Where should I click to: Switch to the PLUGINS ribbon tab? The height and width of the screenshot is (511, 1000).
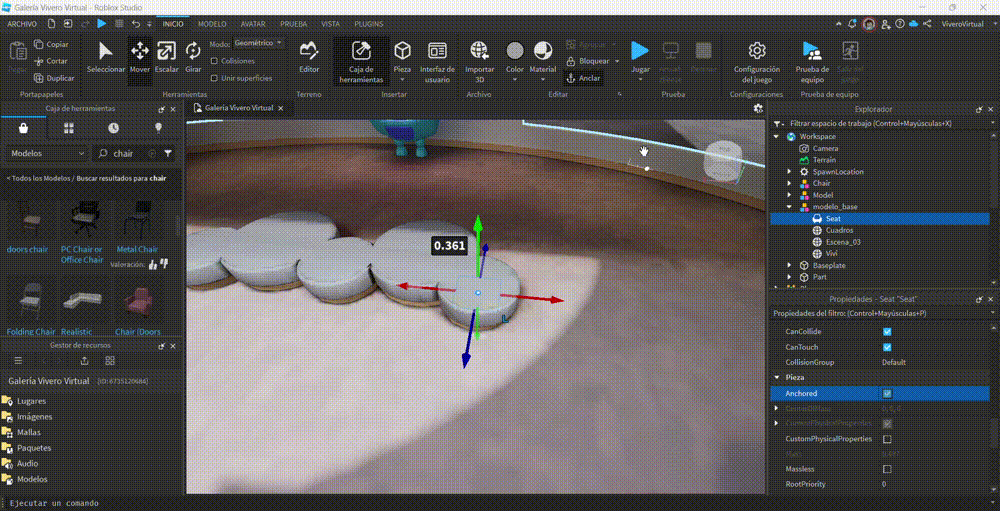coord(369,24)
